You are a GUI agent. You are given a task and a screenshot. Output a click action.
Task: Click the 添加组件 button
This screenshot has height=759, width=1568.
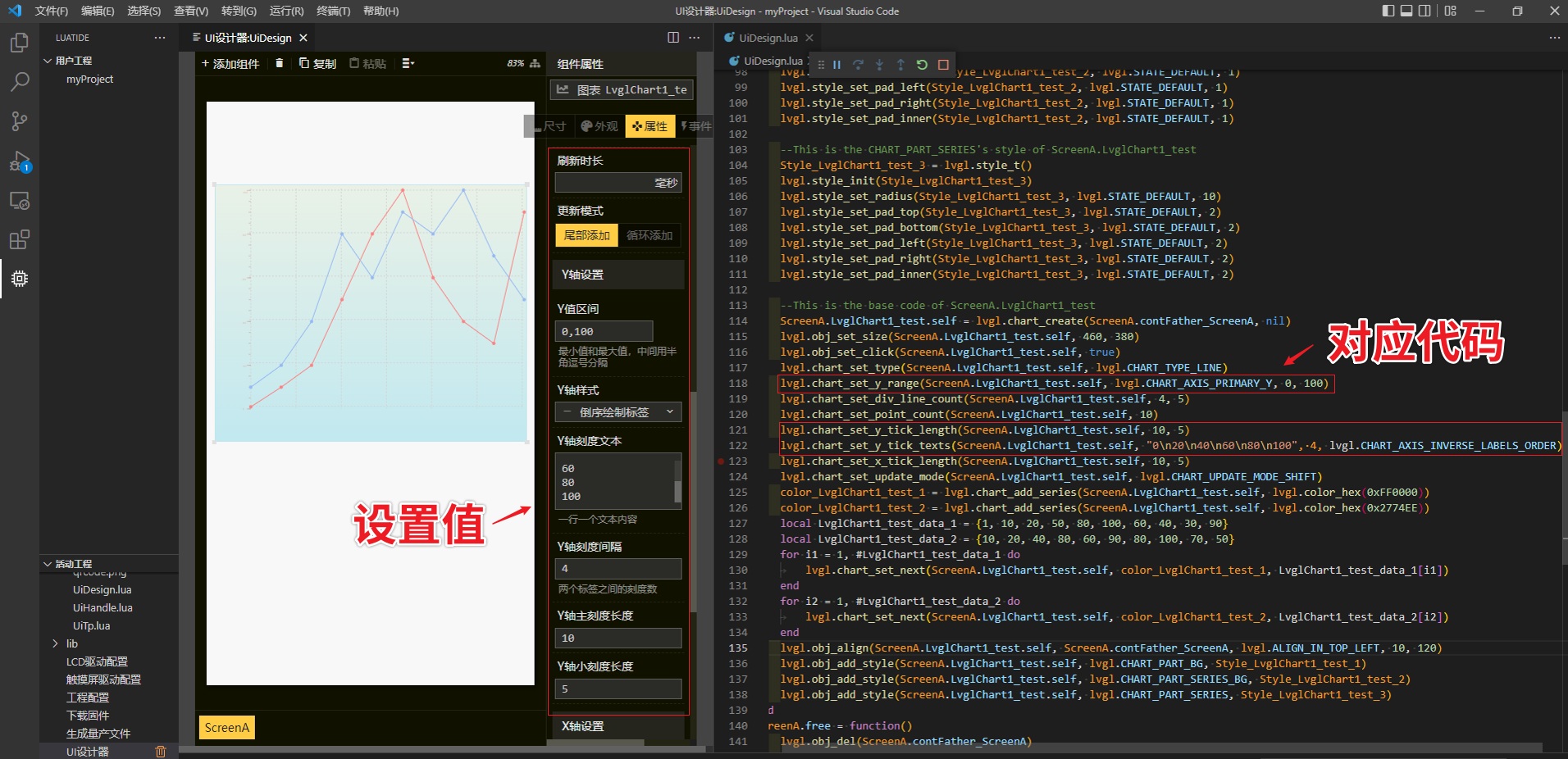coord(230,63)
